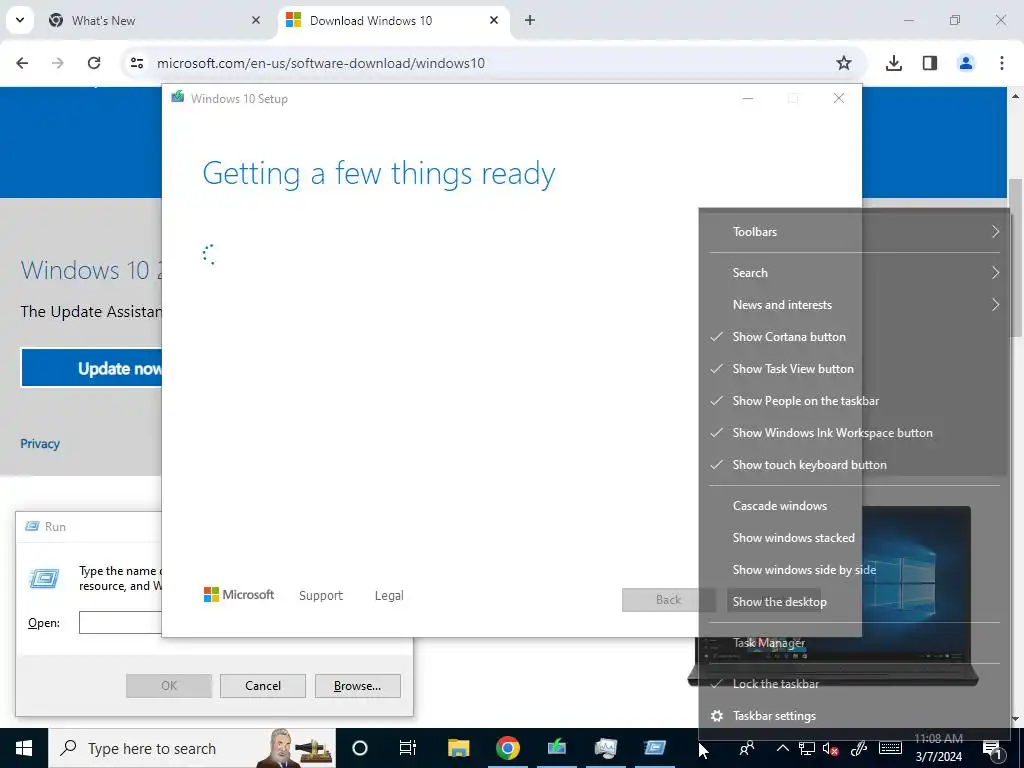Focus the Open field in Run dialog
1024x768 pixels.
pyautogui.click(x=120, y=622)
